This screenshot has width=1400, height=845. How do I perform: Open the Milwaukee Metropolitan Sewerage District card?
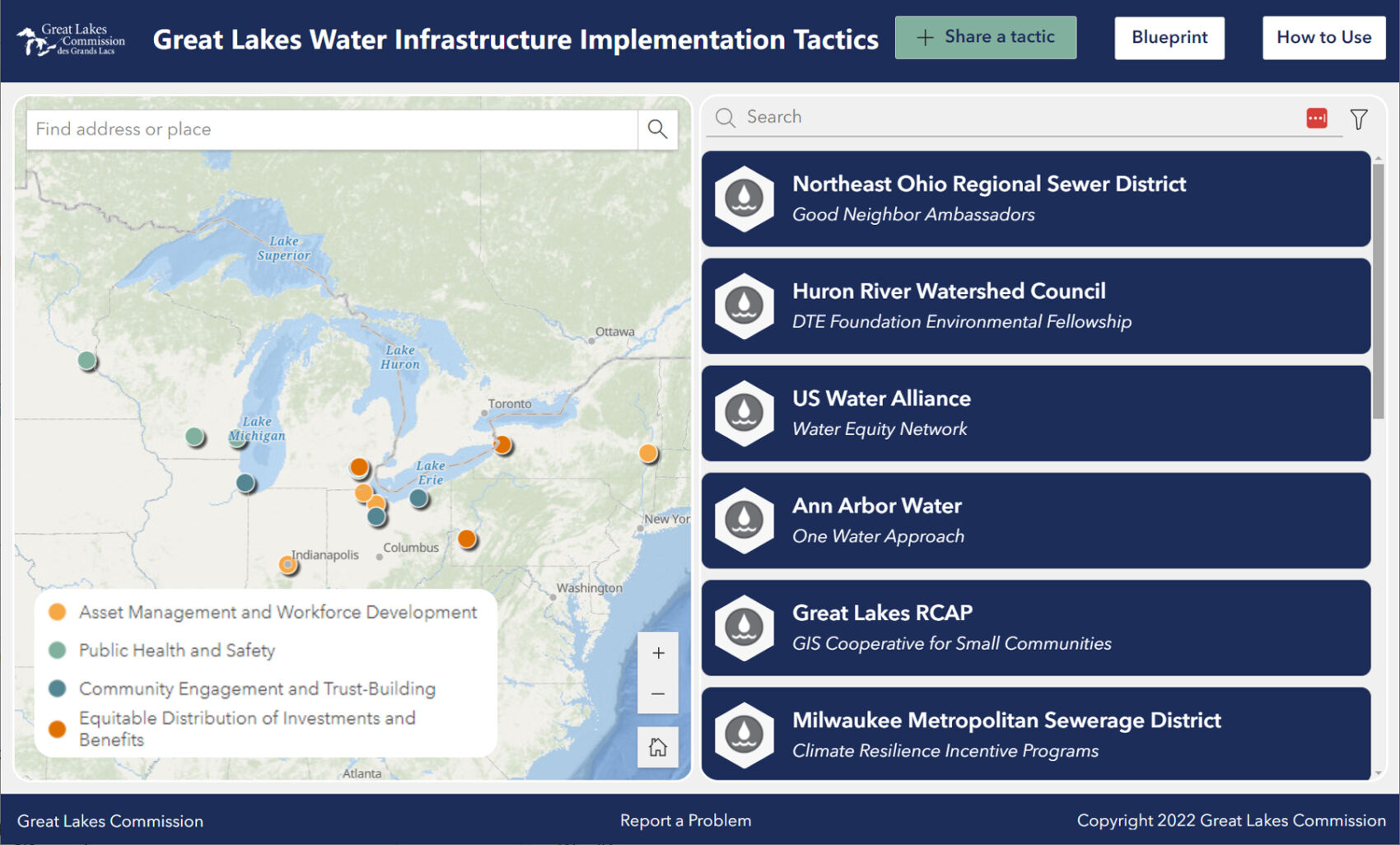coord(1036,734)
